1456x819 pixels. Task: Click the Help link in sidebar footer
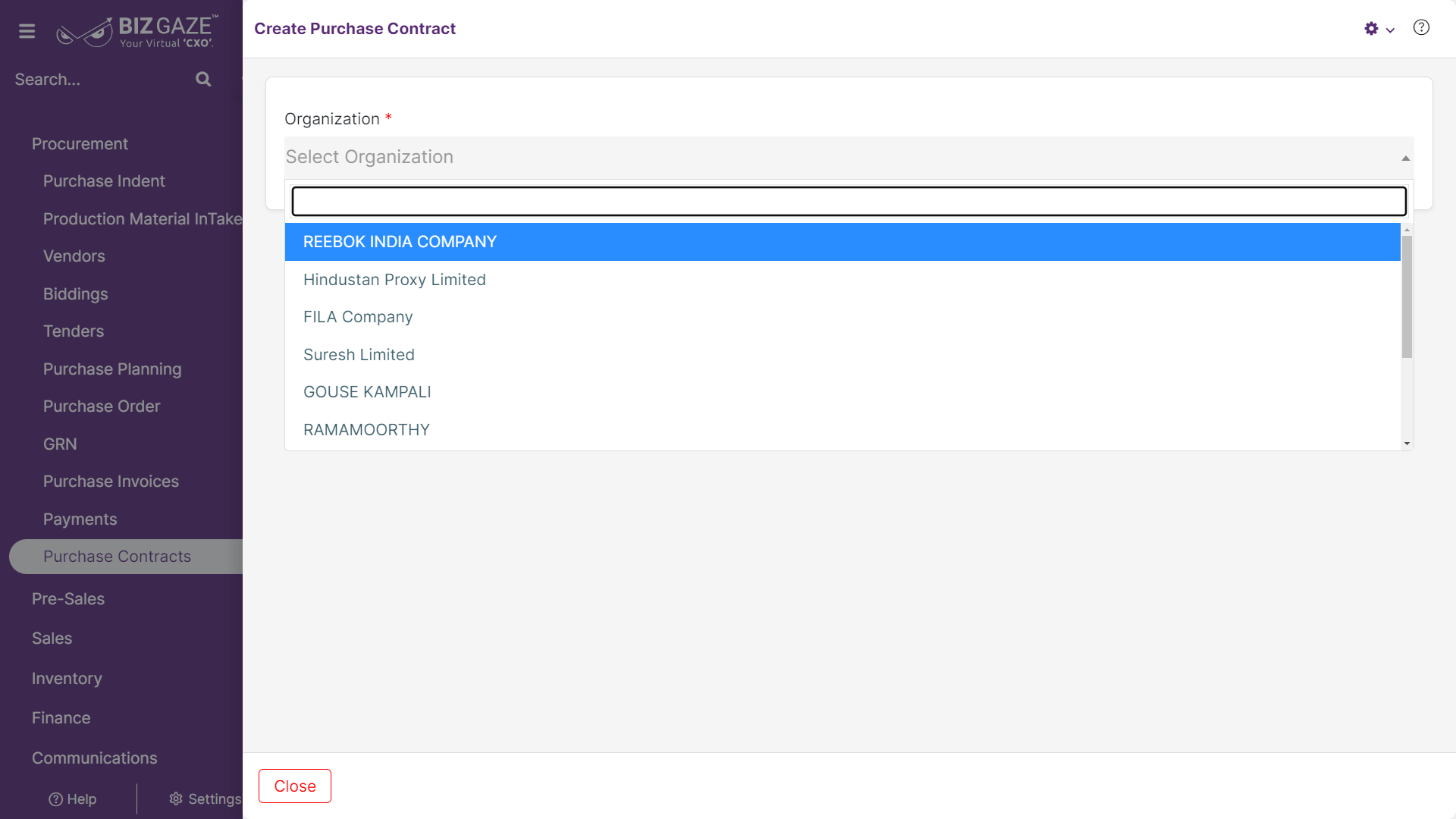73,799
